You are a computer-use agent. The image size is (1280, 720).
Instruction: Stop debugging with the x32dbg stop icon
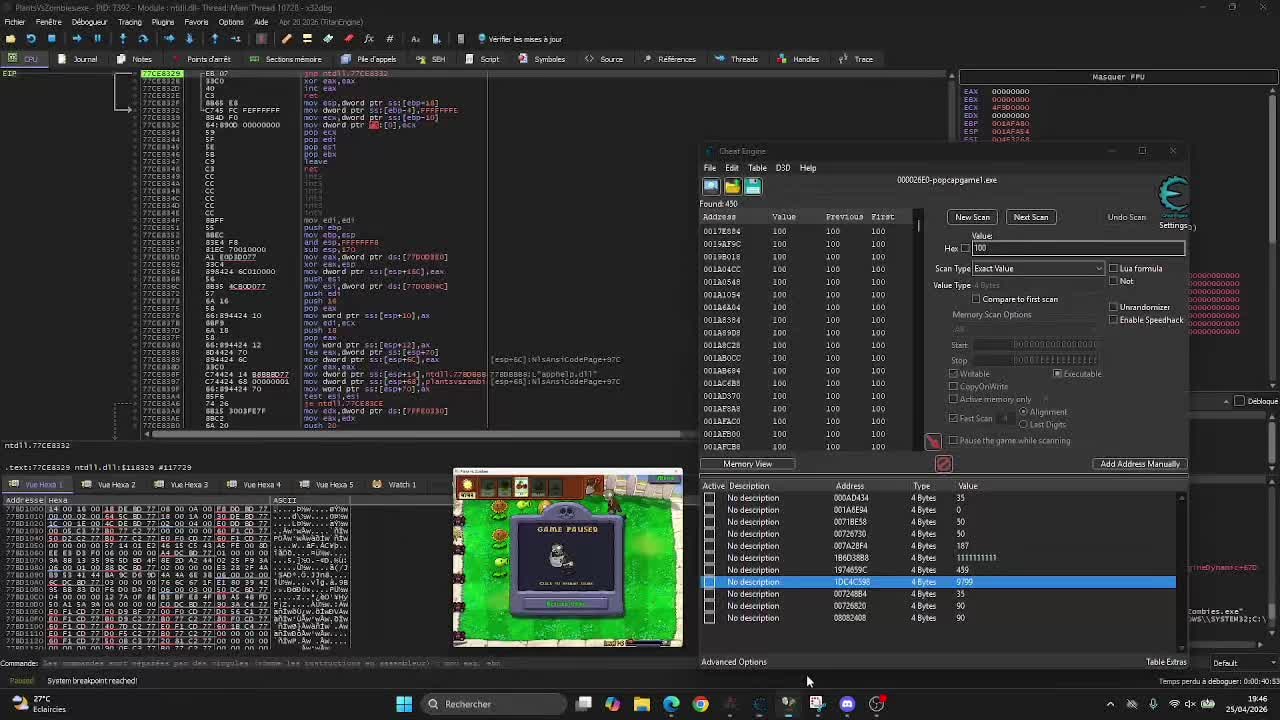click(x=52, y=39)
